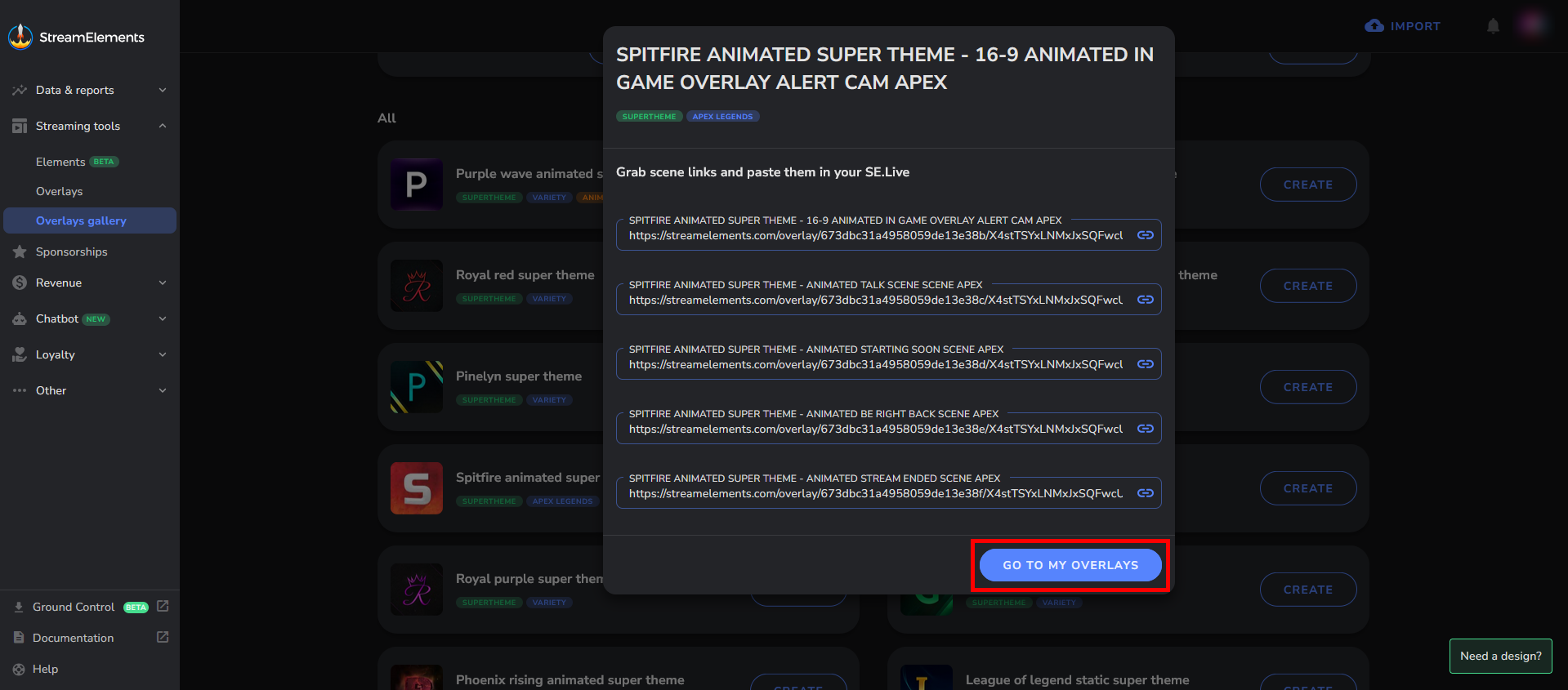
Task: Copy link for 16-9 In Game Overlay scene
Action: [1146, 235]
